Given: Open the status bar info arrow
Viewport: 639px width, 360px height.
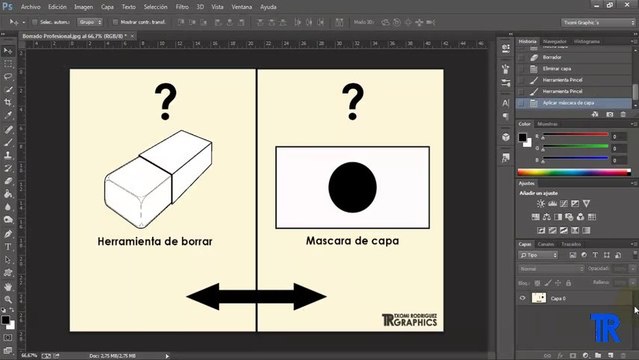Looking at the screenshot, I should click(x=167, y=356).
